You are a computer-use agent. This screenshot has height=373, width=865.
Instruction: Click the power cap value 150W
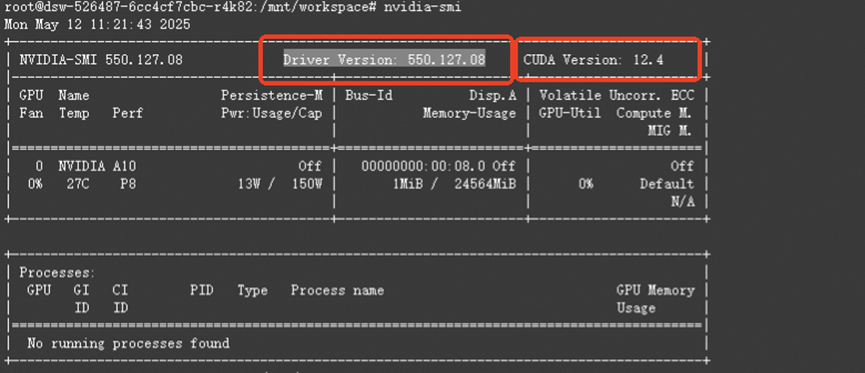pyautogui.click(x=307, y=184)
